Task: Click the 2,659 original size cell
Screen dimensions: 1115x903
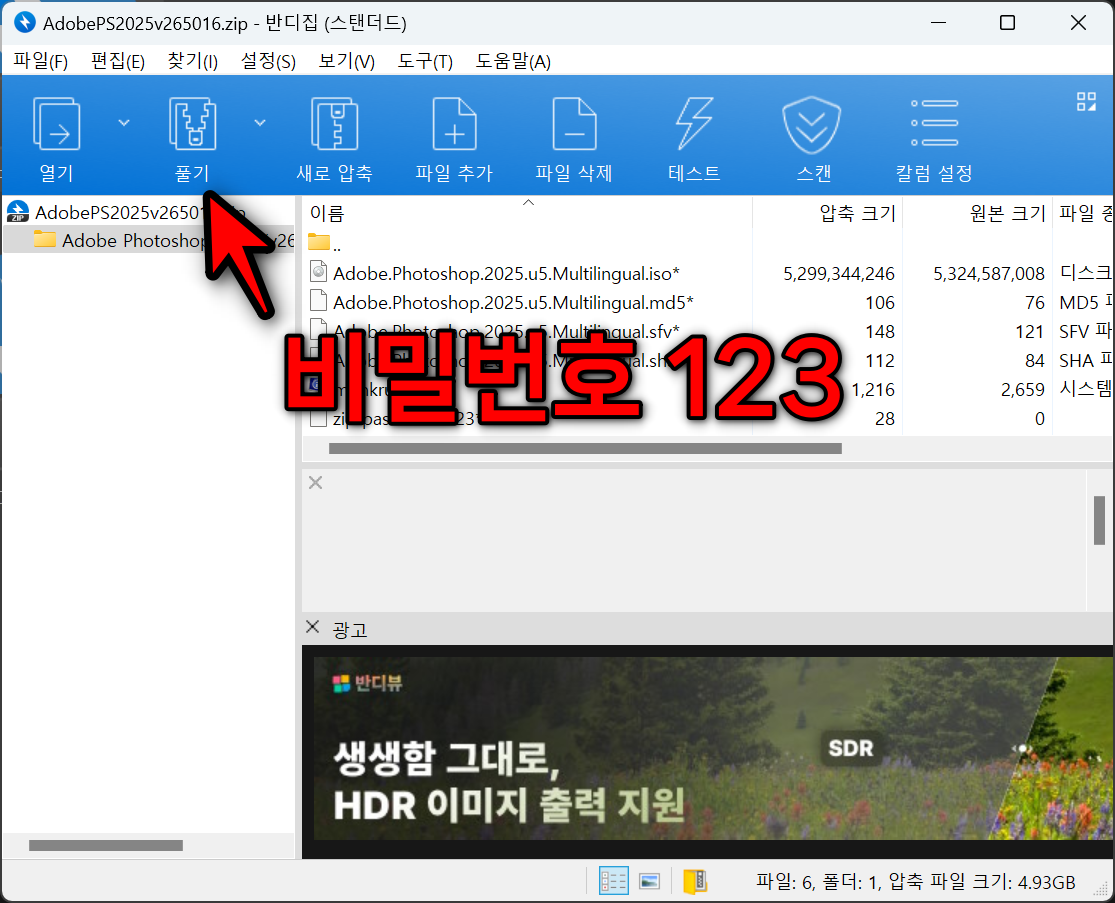Action: click(1023, 390)
